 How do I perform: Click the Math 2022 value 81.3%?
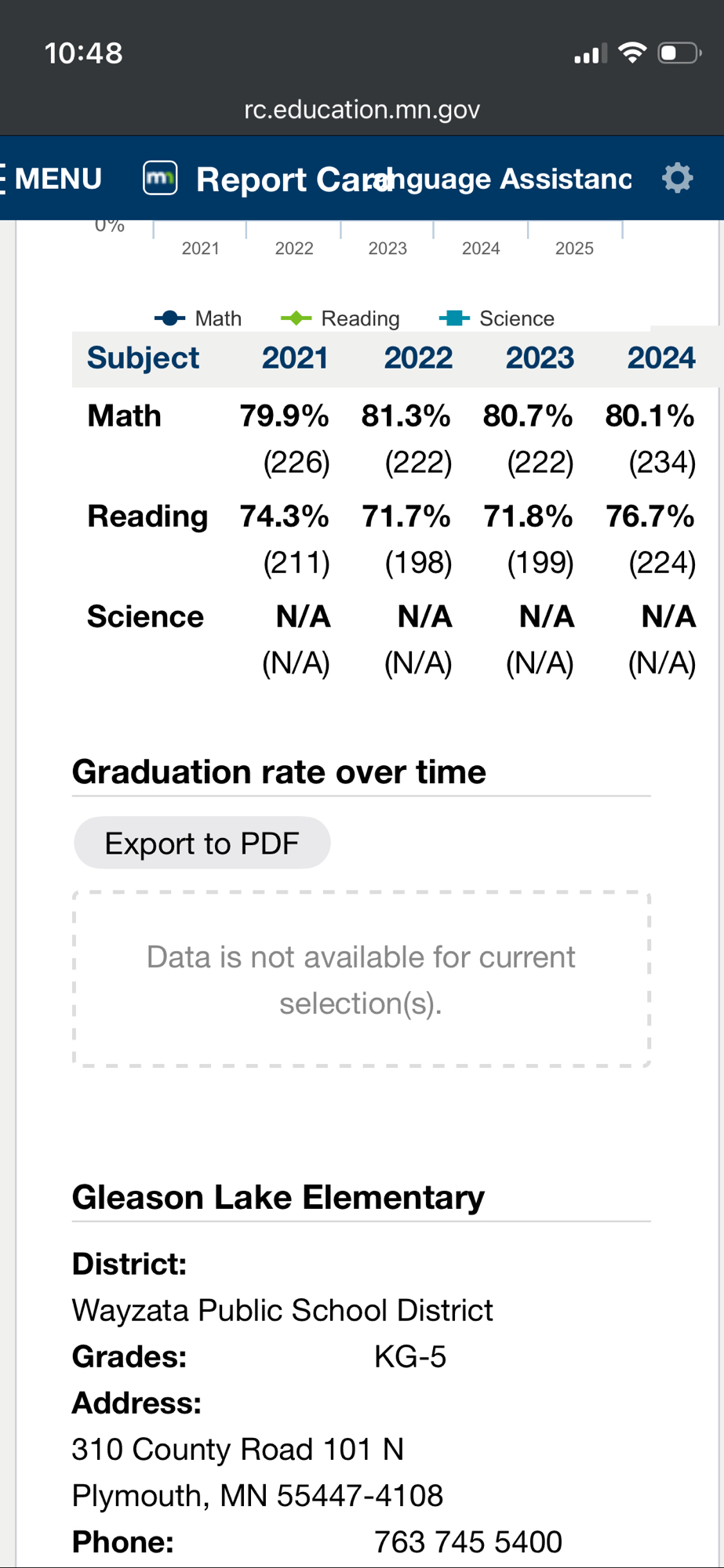pos(406,416)
